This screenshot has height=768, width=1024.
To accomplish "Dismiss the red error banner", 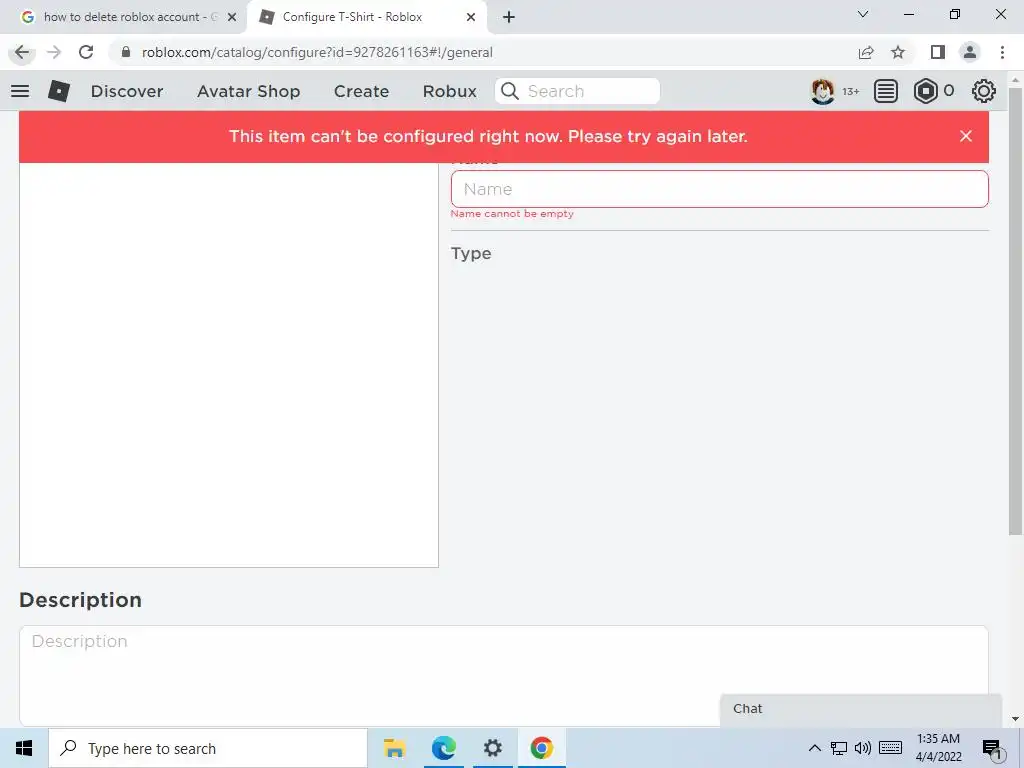I will pyautogui.click(x=966, y=136).
